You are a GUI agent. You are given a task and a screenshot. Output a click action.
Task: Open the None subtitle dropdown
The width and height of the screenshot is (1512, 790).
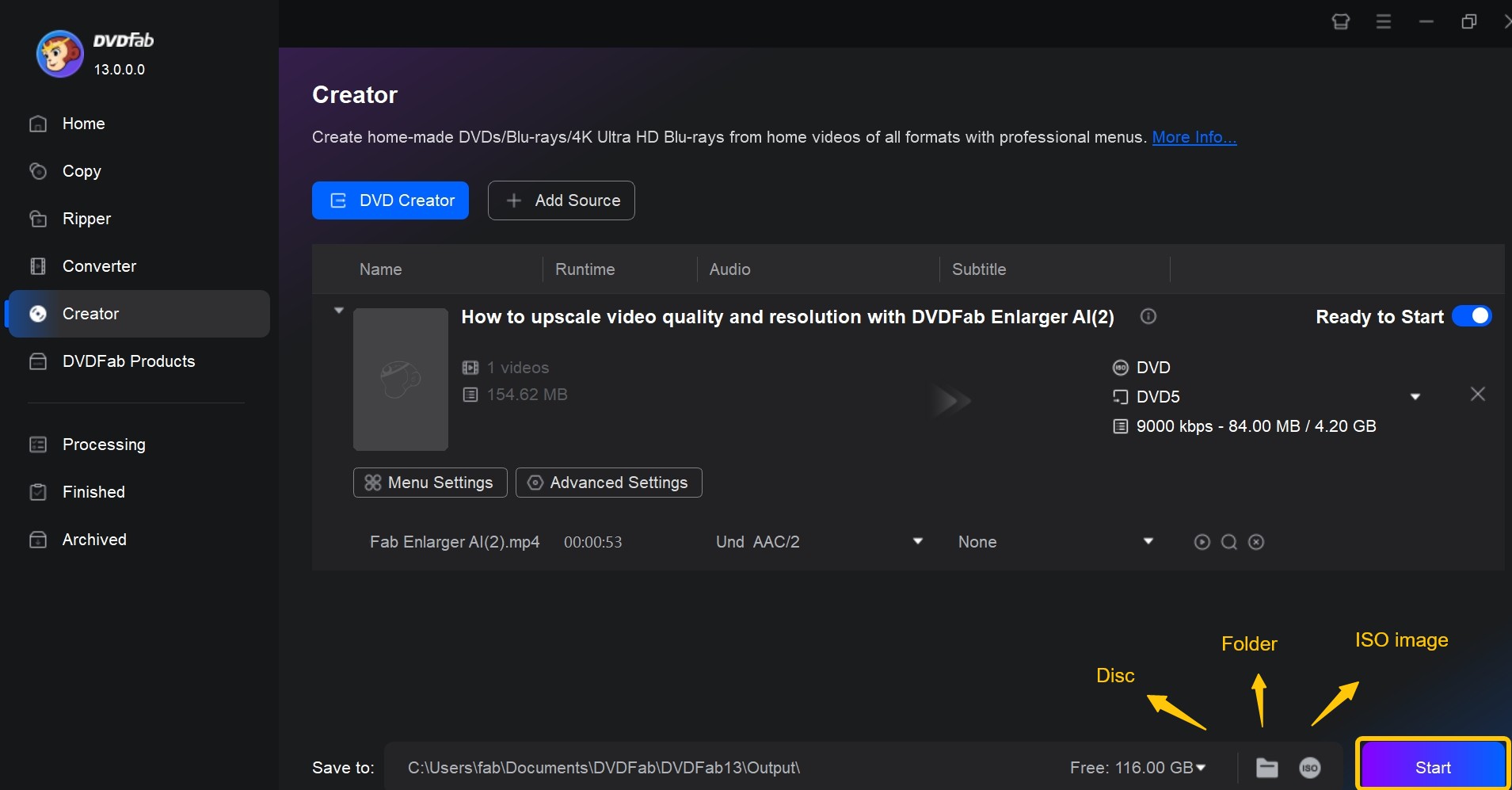tap(1148, 541)
